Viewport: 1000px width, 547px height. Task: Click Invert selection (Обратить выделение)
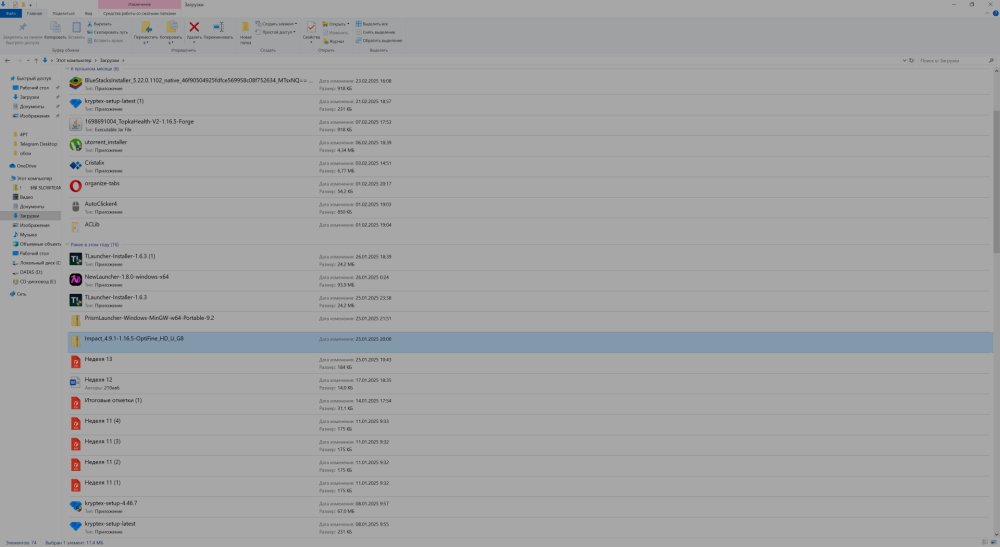[379, 40]
